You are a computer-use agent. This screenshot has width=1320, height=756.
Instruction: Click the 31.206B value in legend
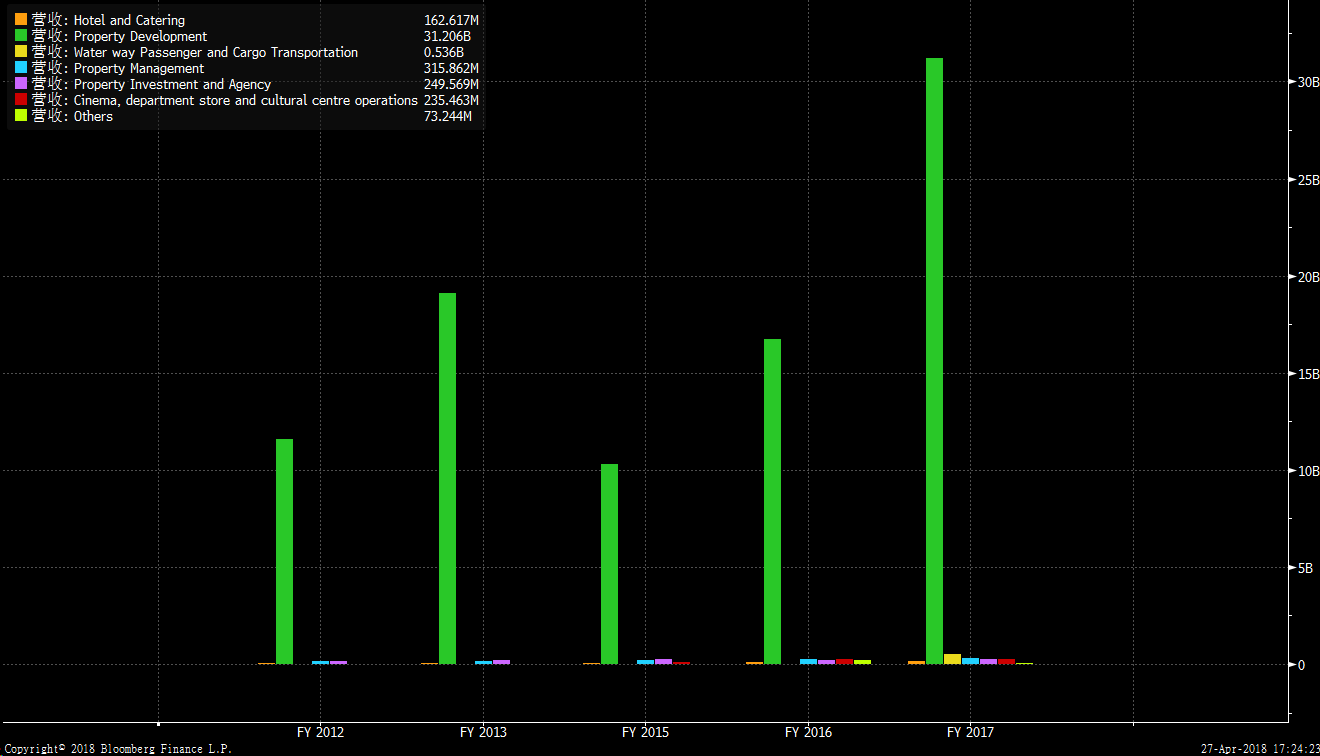pos(447,36)
